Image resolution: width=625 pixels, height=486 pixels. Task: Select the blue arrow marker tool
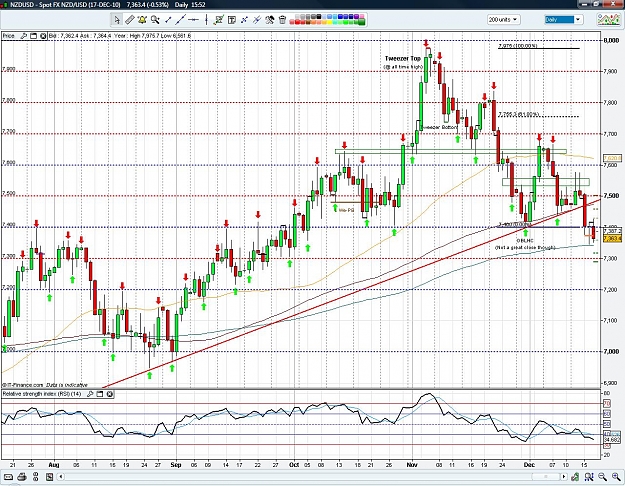(x=244, y=20)
